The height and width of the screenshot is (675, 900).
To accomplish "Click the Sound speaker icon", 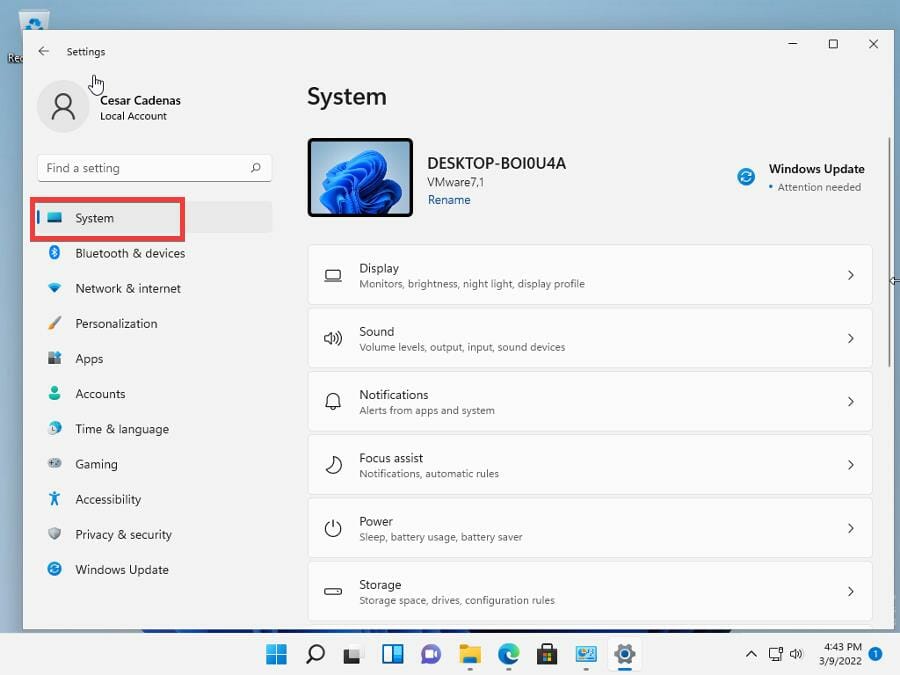I will (333, 339).
